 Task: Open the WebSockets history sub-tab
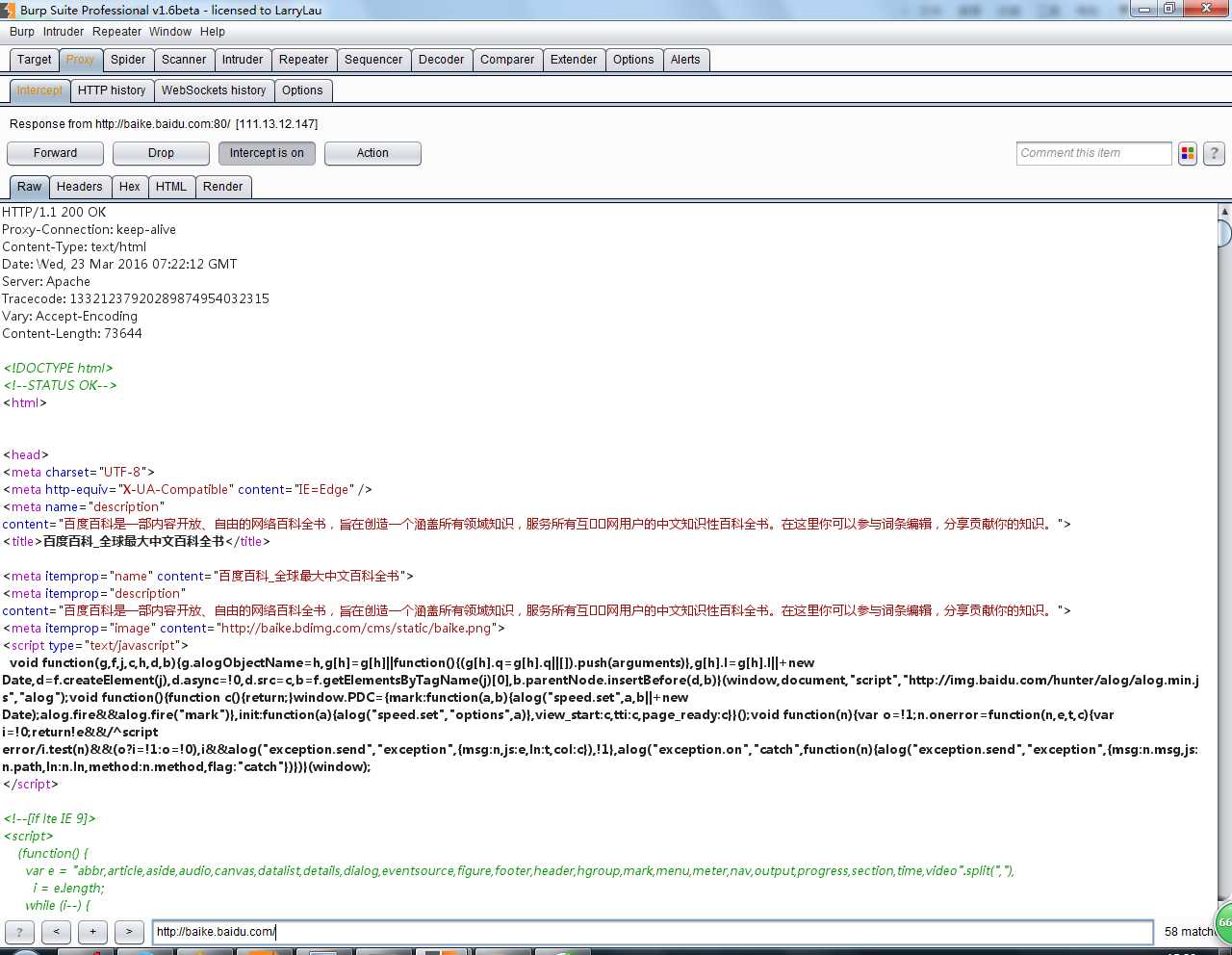coord(214,90)
